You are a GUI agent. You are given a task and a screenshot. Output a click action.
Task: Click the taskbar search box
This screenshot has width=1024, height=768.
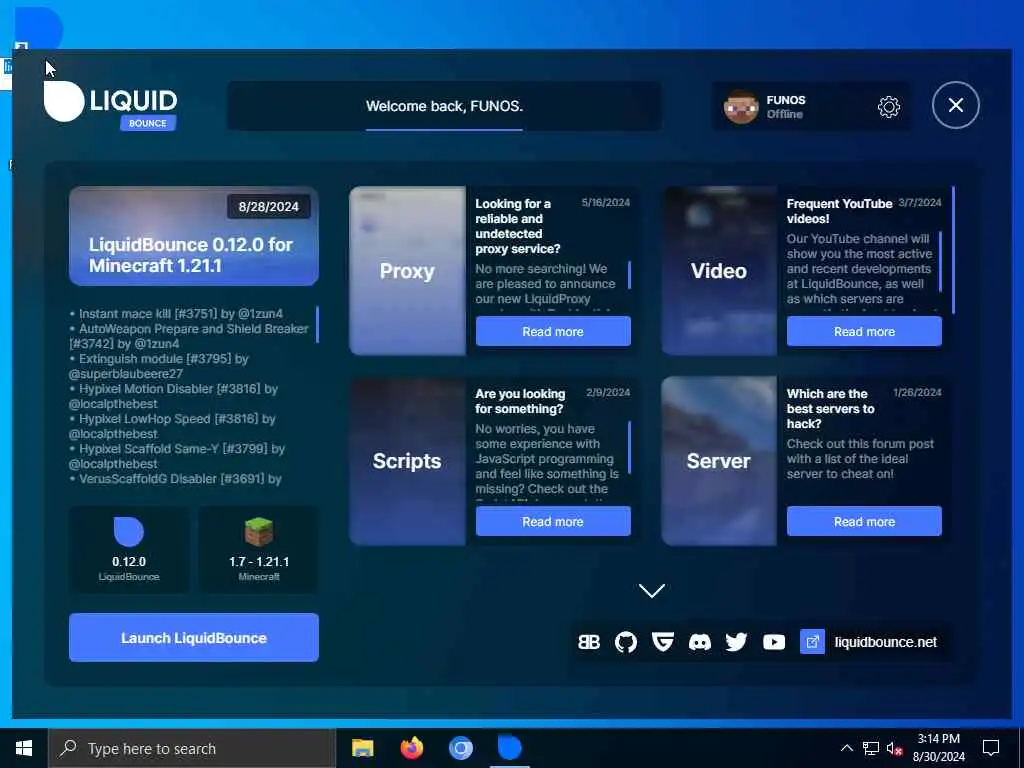pos(191,748)
